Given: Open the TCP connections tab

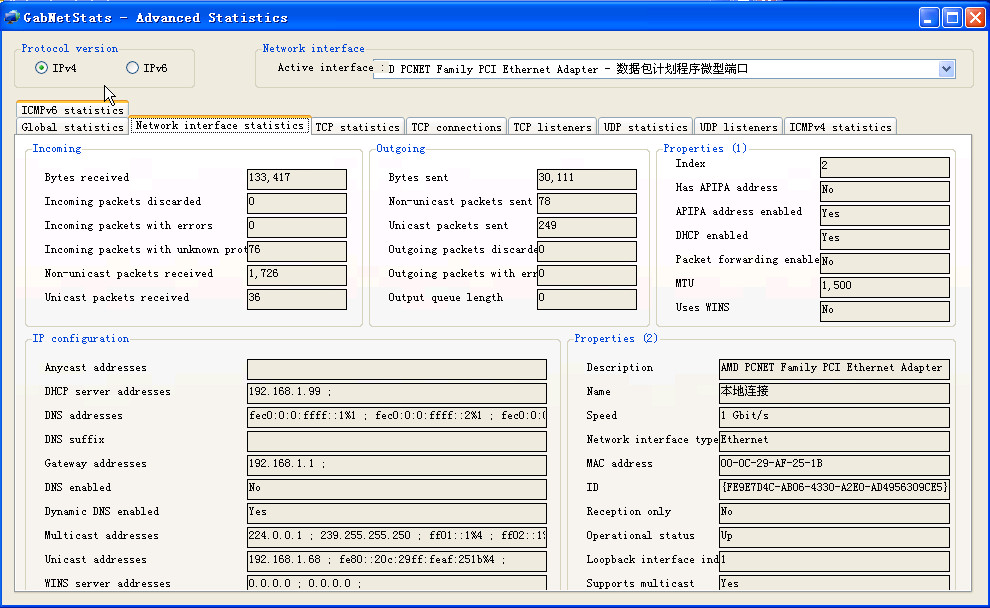Looking at the screenshot, I should point(456,127).
